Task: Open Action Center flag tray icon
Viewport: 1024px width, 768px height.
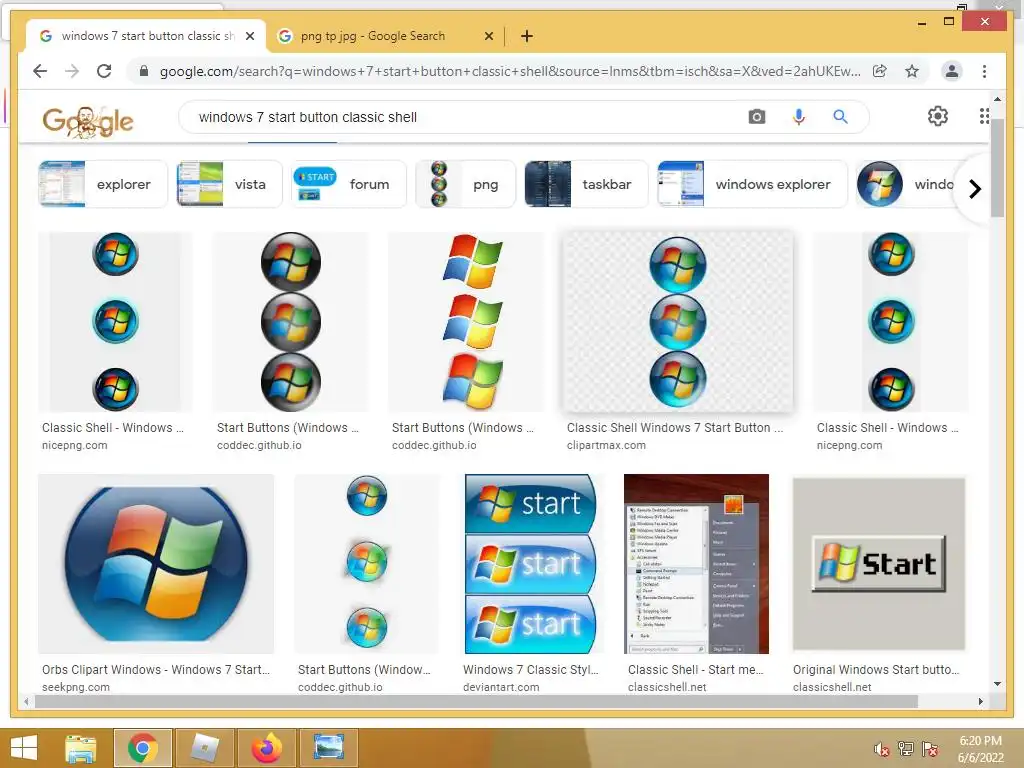Action: tap(929, 748)
